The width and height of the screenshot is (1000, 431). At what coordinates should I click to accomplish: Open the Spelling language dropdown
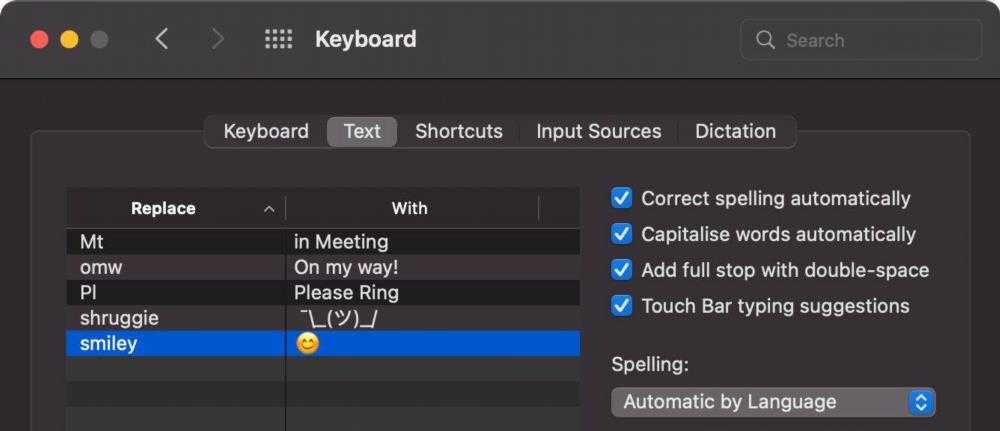[773, 402]
